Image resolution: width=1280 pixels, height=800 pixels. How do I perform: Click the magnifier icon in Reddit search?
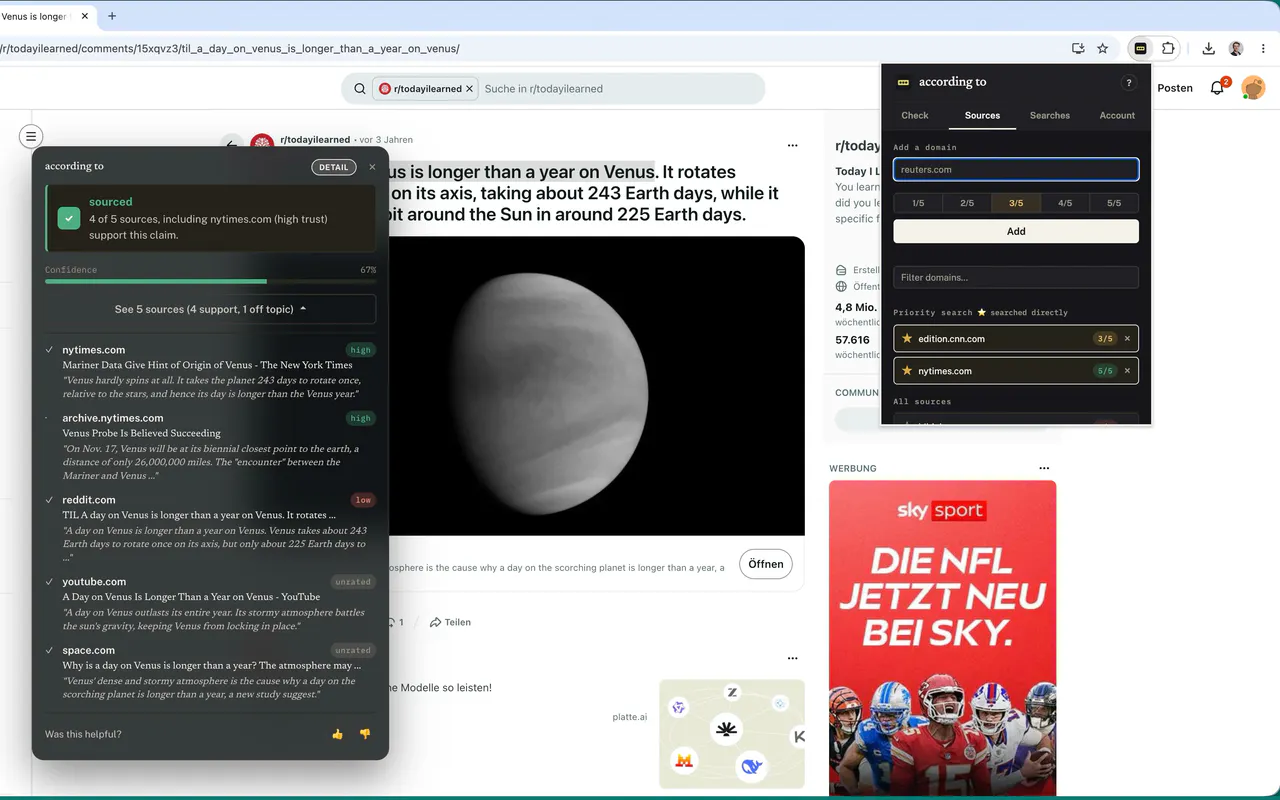pos(360,89)
